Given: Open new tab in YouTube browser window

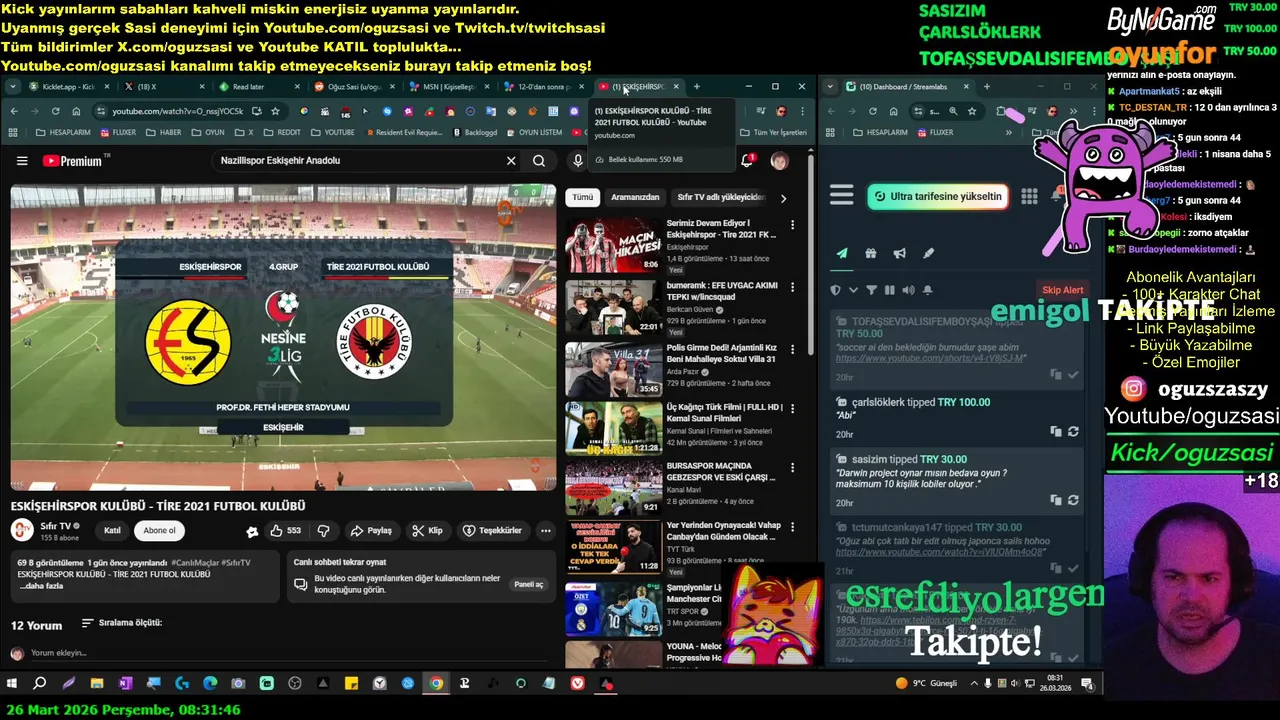Looking at the screenshot, I should (697, 87).
